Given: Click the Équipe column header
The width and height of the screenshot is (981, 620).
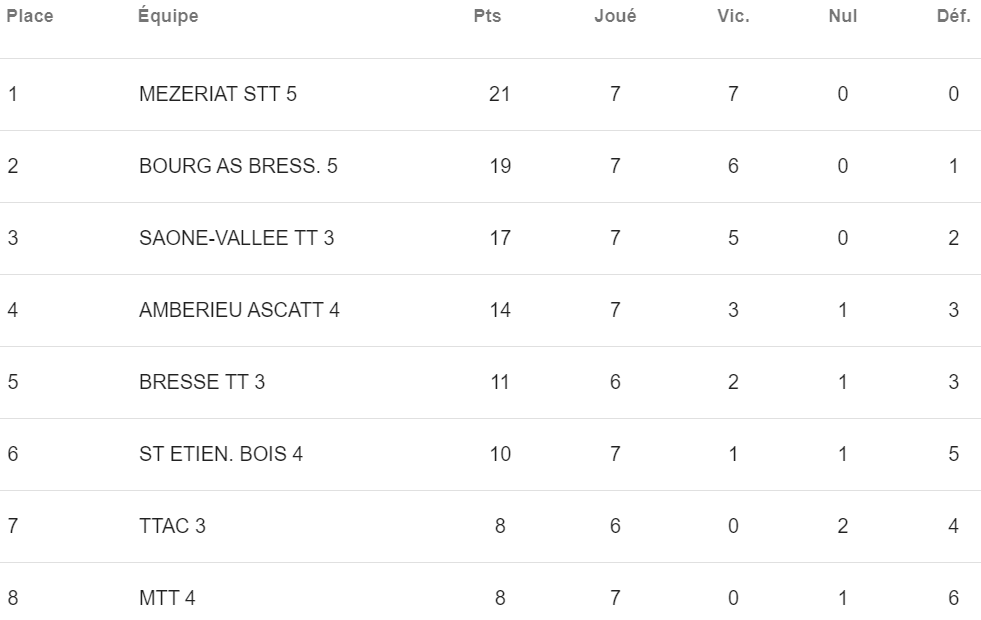Looking at the screenshot, I should 168,15.
